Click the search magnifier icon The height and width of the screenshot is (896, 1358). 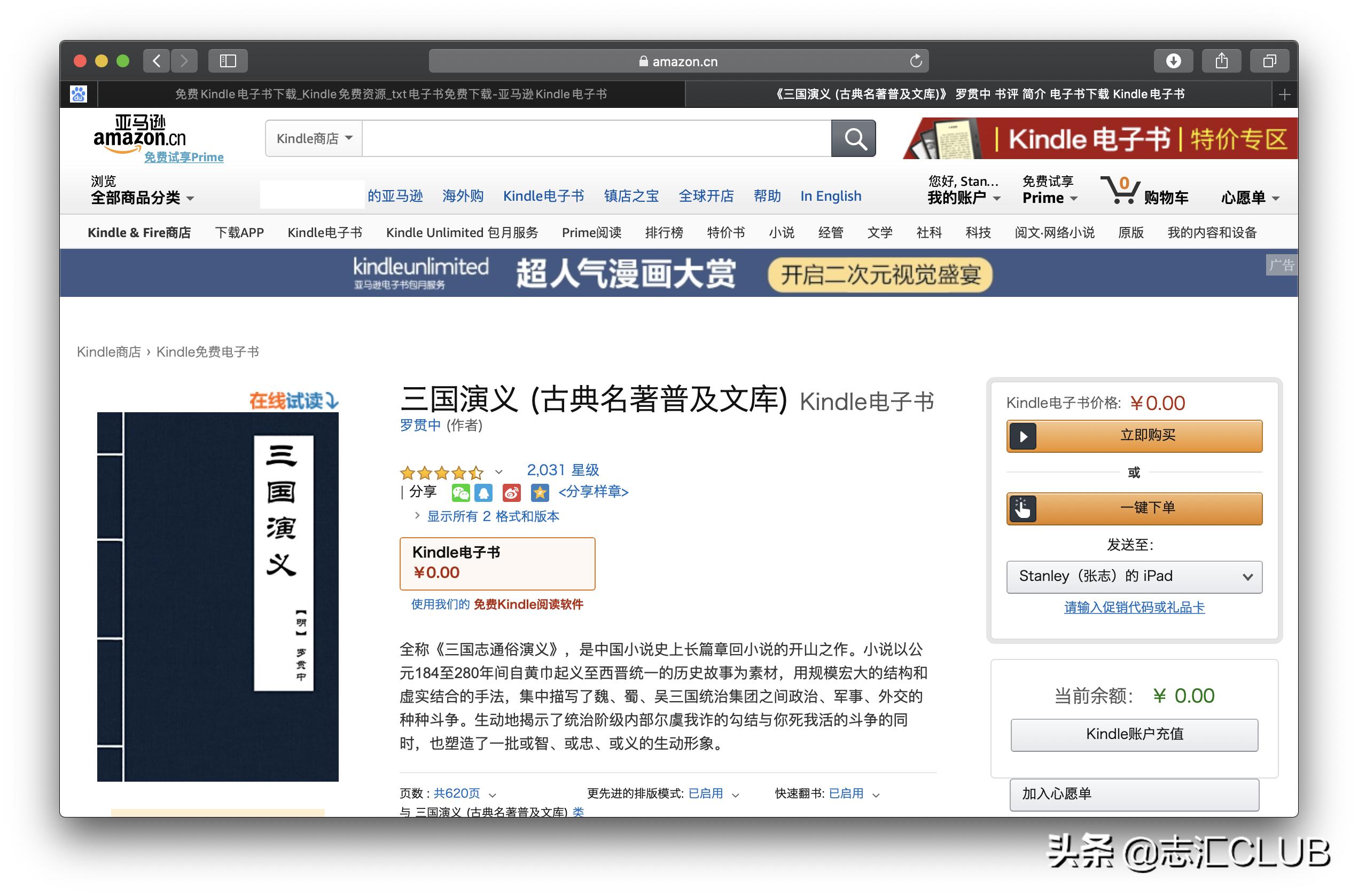point(853,138)
